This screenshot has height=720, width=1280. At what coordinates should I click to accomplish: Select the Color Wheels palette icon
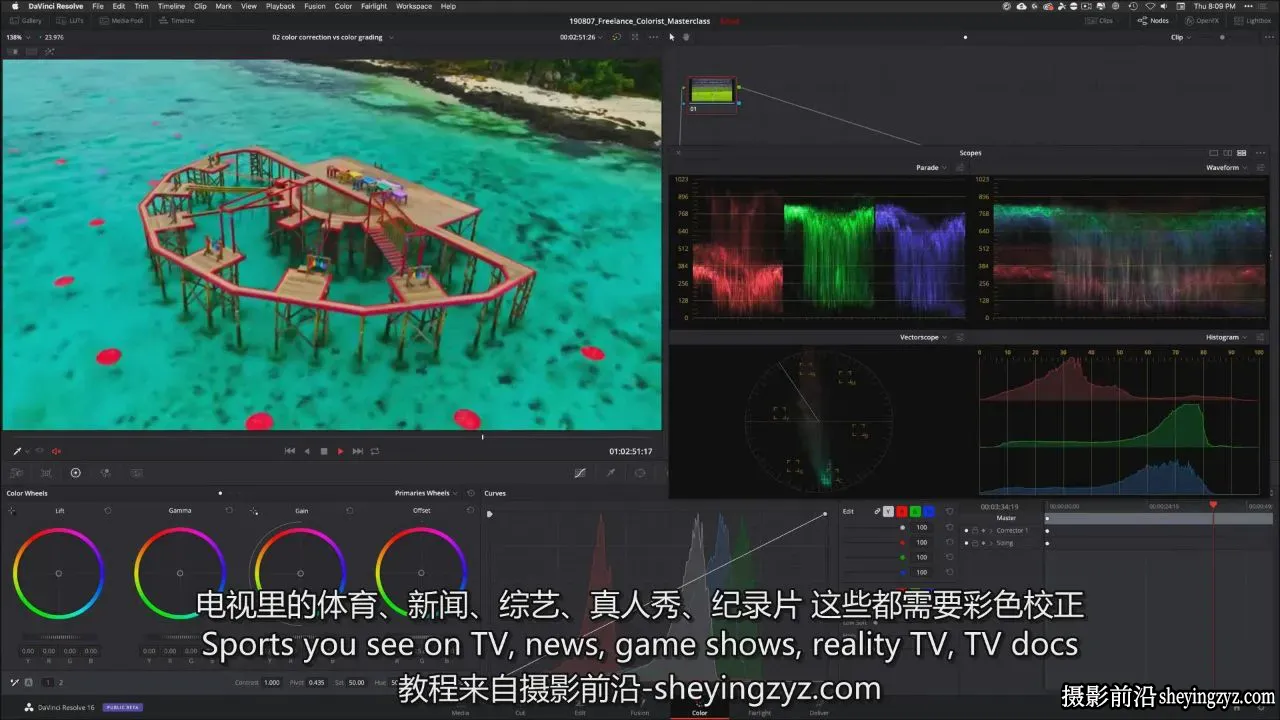[x=75, y=473]
